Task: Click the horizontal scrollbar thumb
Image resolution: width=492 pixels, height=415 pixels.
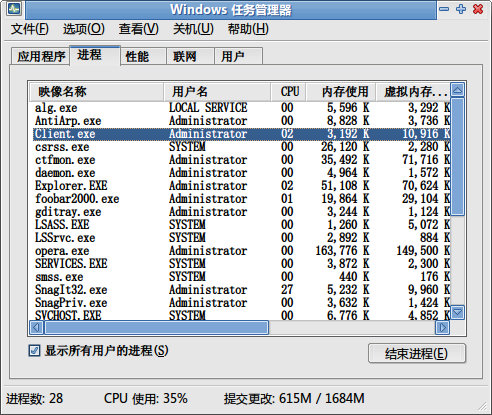Action: point(156,328)
